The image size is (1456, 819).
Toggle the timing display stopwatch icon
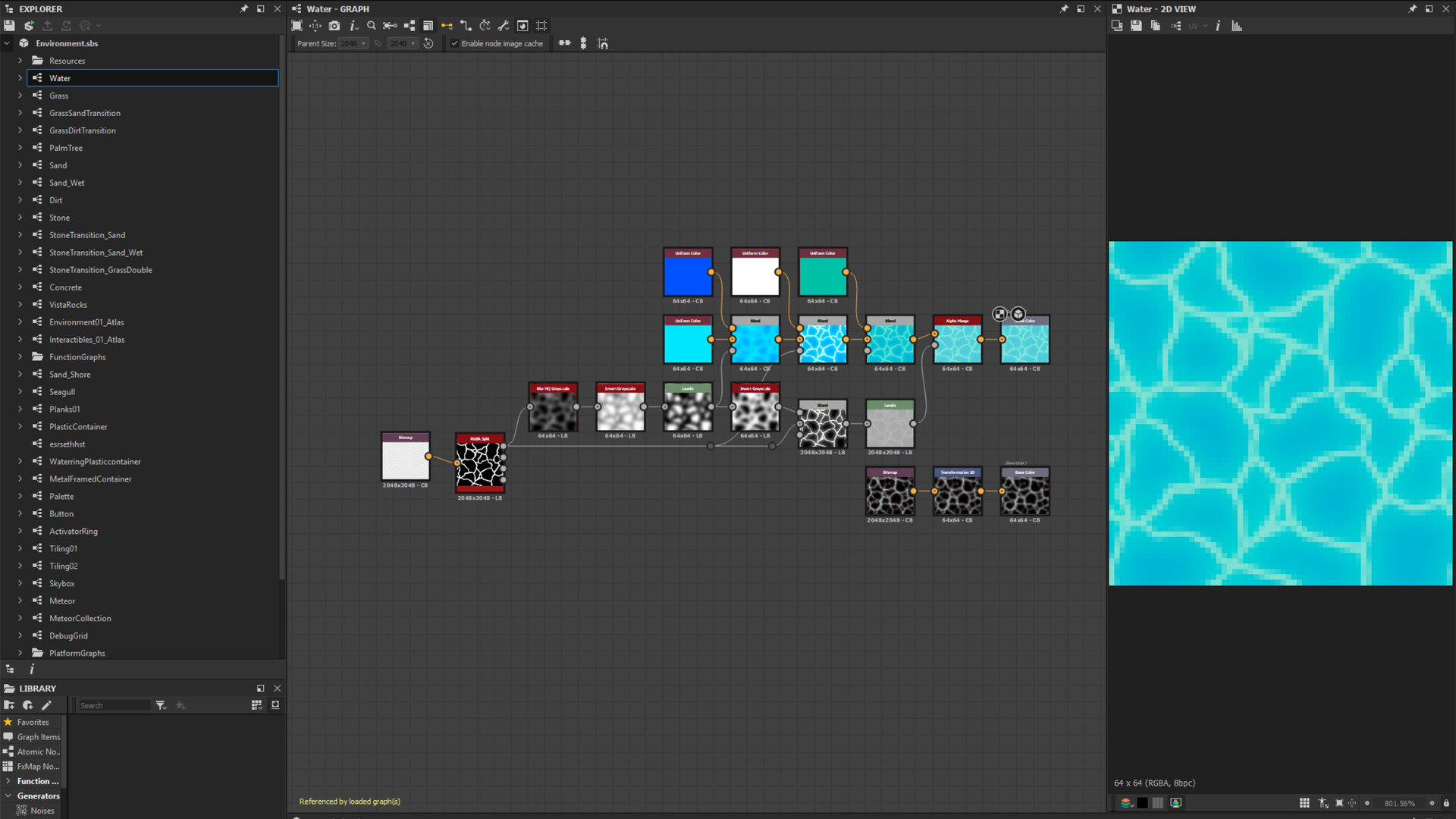click(x=485, y=26)
